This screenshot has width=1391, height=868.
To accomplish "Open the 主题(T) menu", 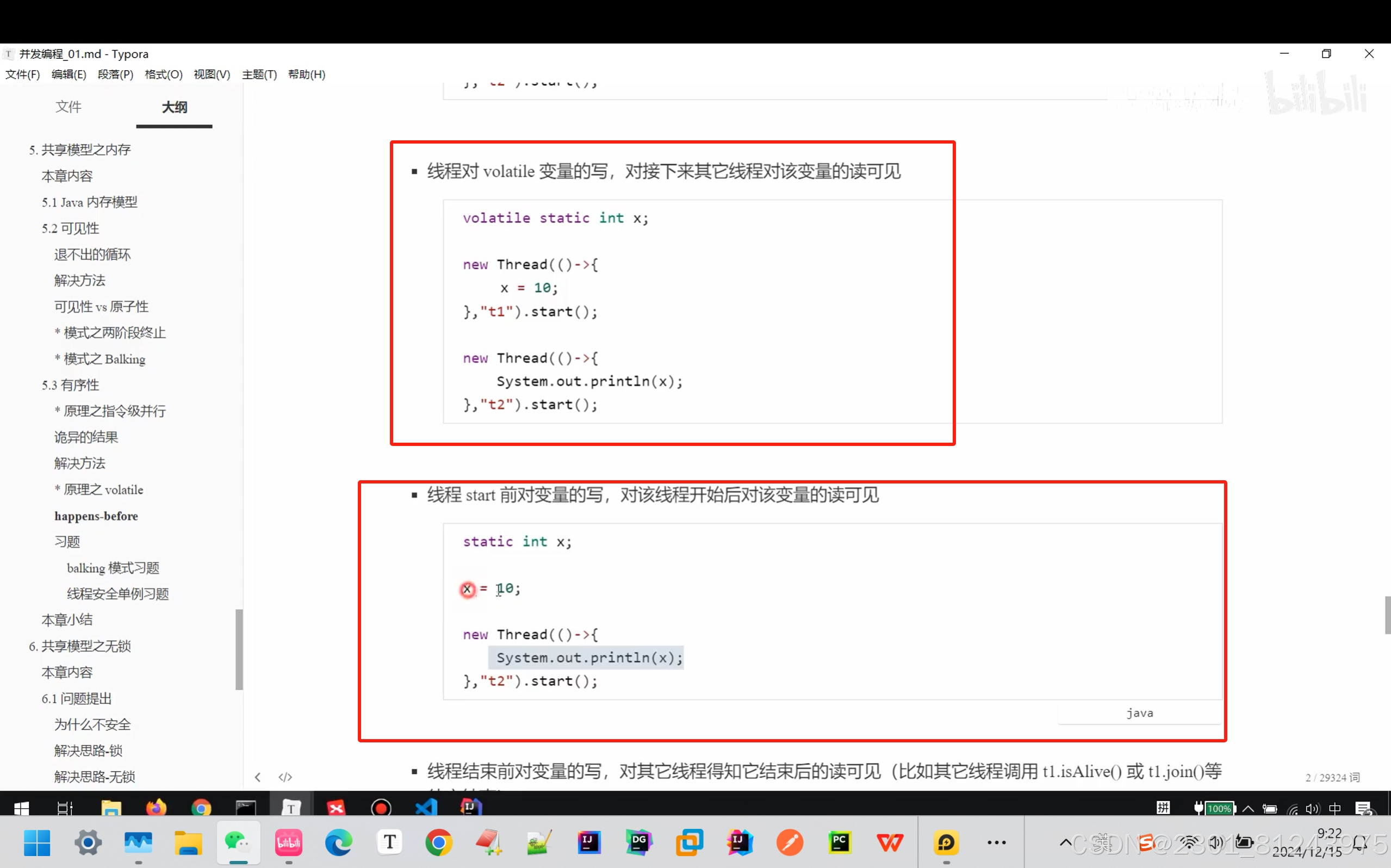I will [x=259, y=75].
